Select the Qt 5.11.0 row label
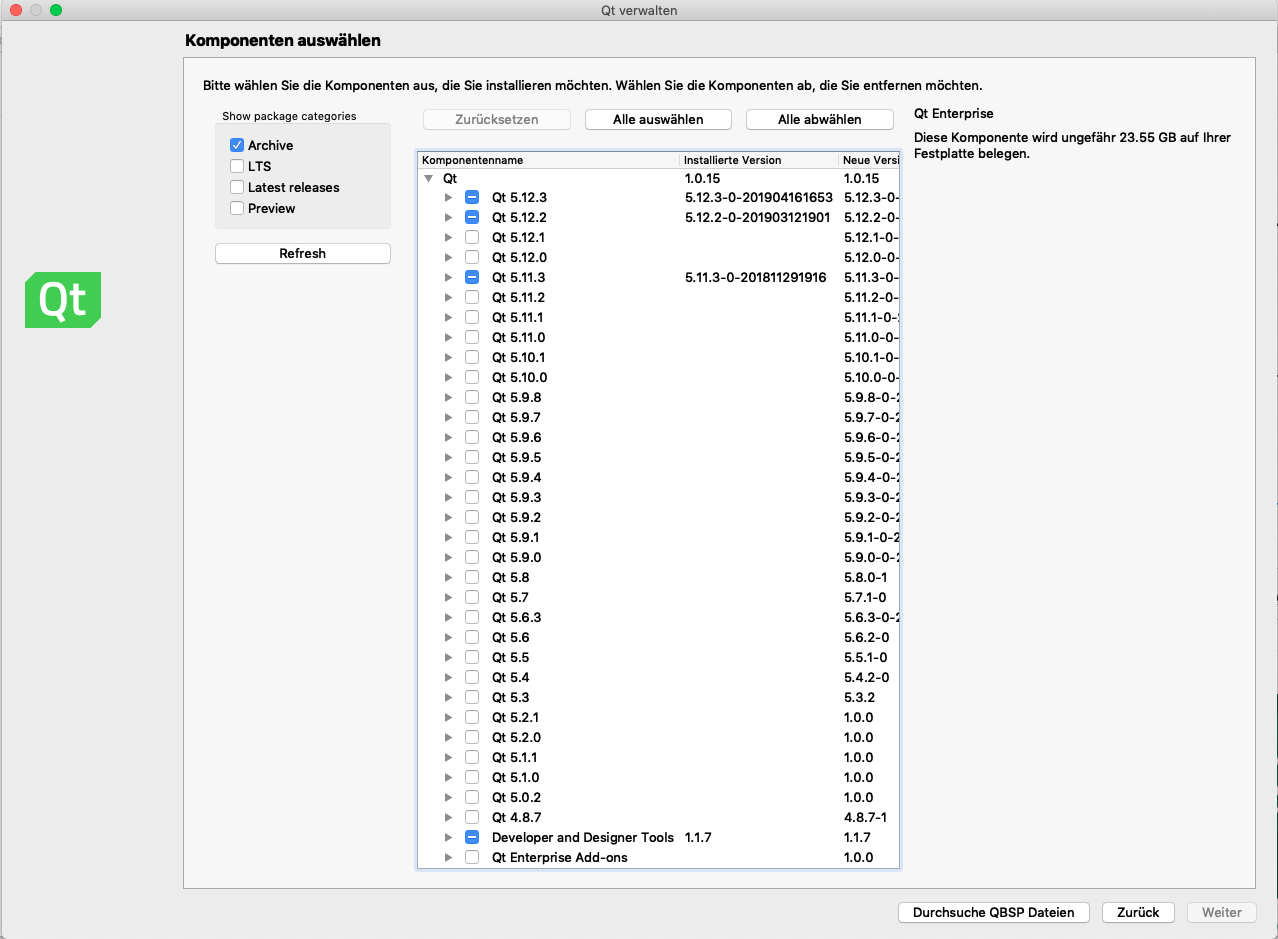Screen dimensions: 1278x939 point(518,337)
